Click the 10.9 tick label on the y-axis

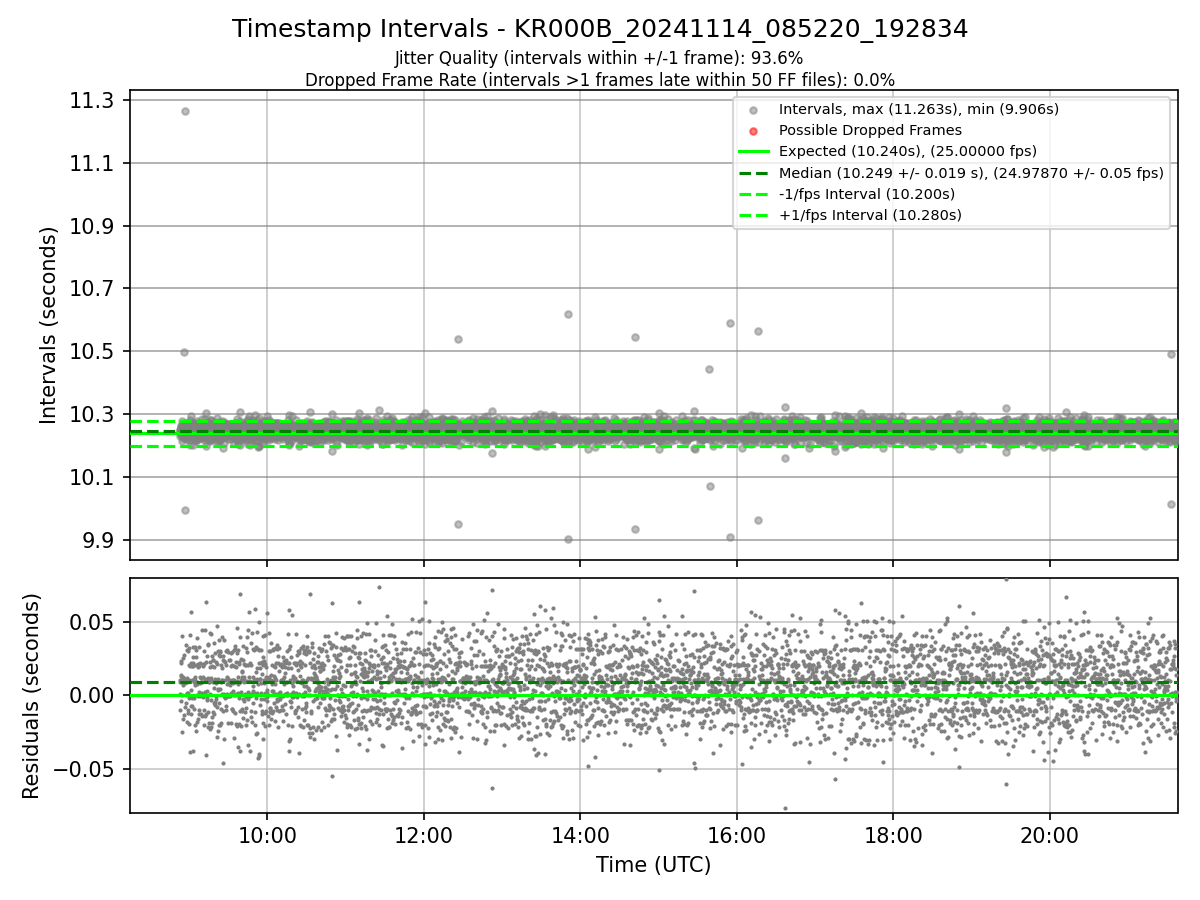point(92,226)
